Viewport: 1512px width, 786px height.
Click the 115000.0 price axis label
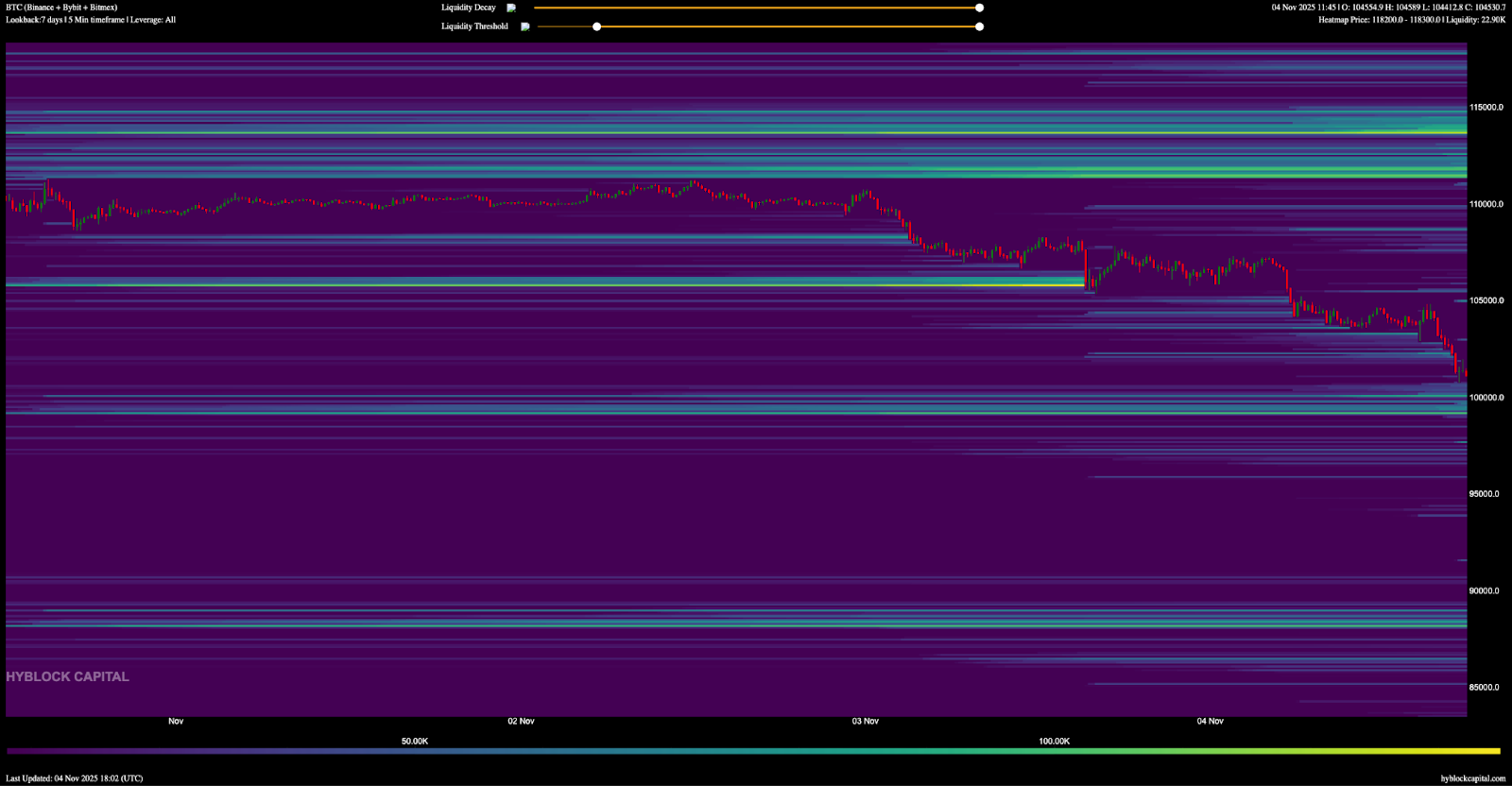1486,108
